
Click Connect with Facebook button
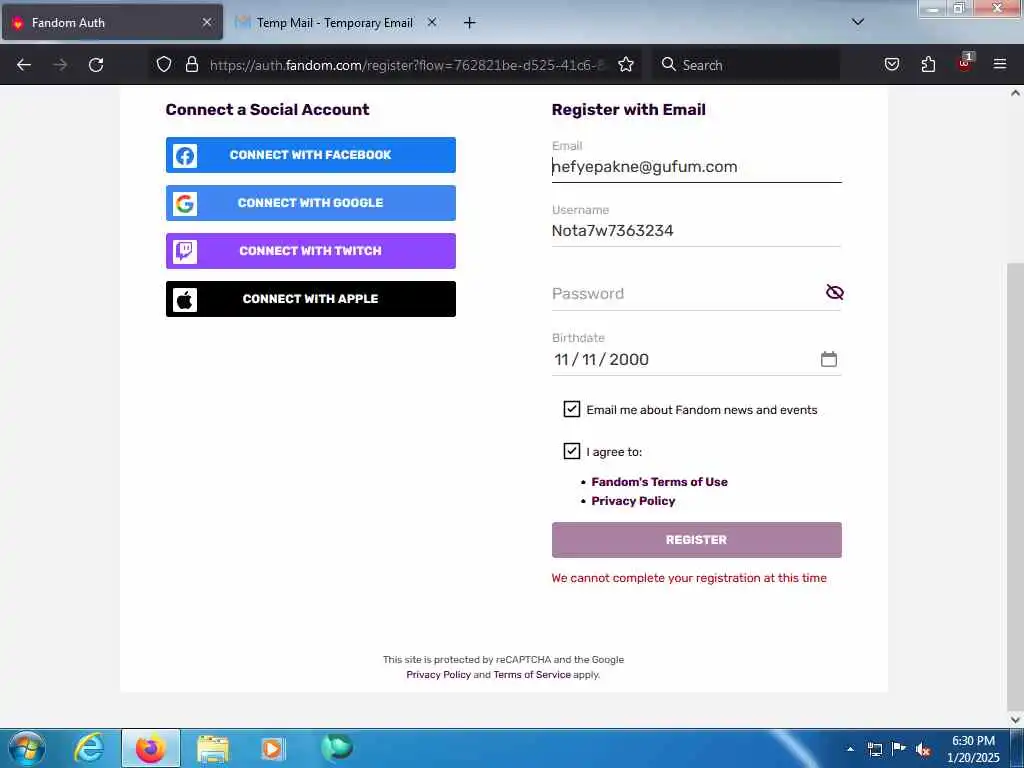point(311,155)
